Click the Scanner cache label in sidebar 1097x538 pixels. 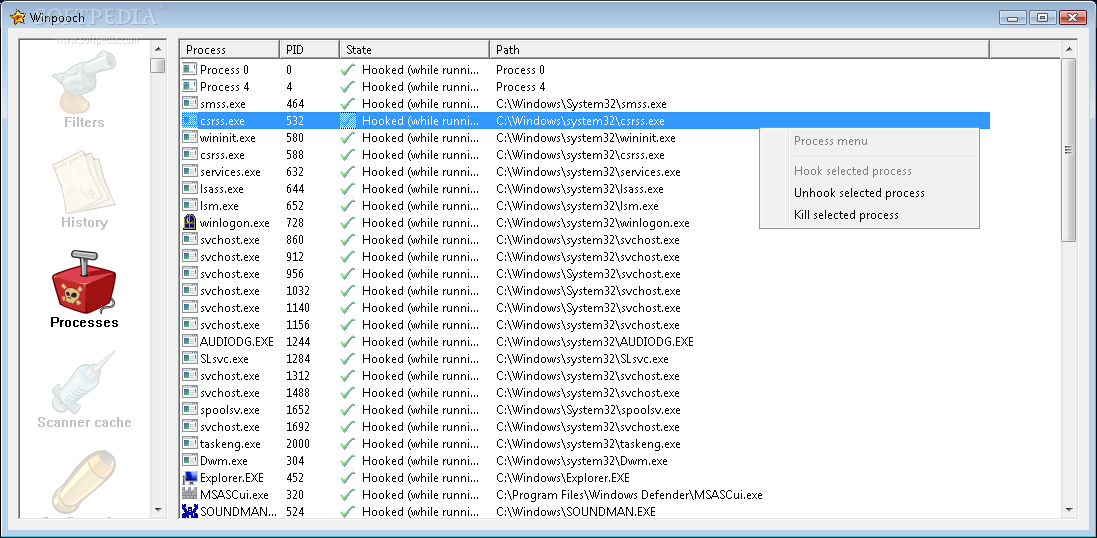click(84, 423)
